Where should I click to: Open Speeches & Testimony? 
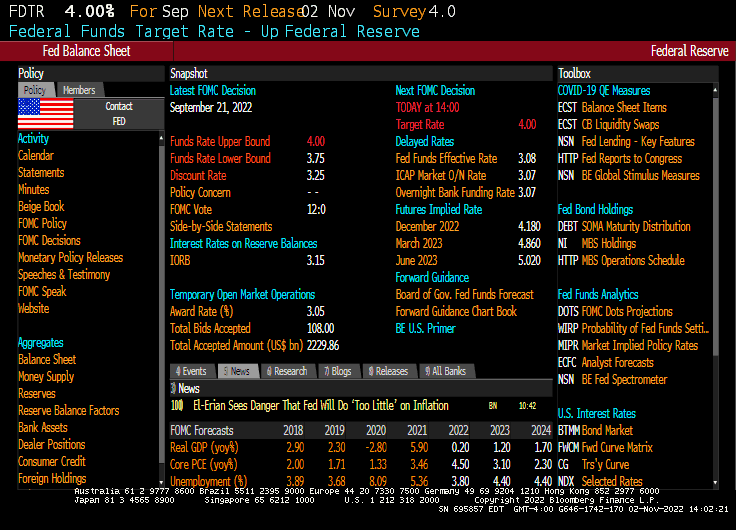pos(64,274)
